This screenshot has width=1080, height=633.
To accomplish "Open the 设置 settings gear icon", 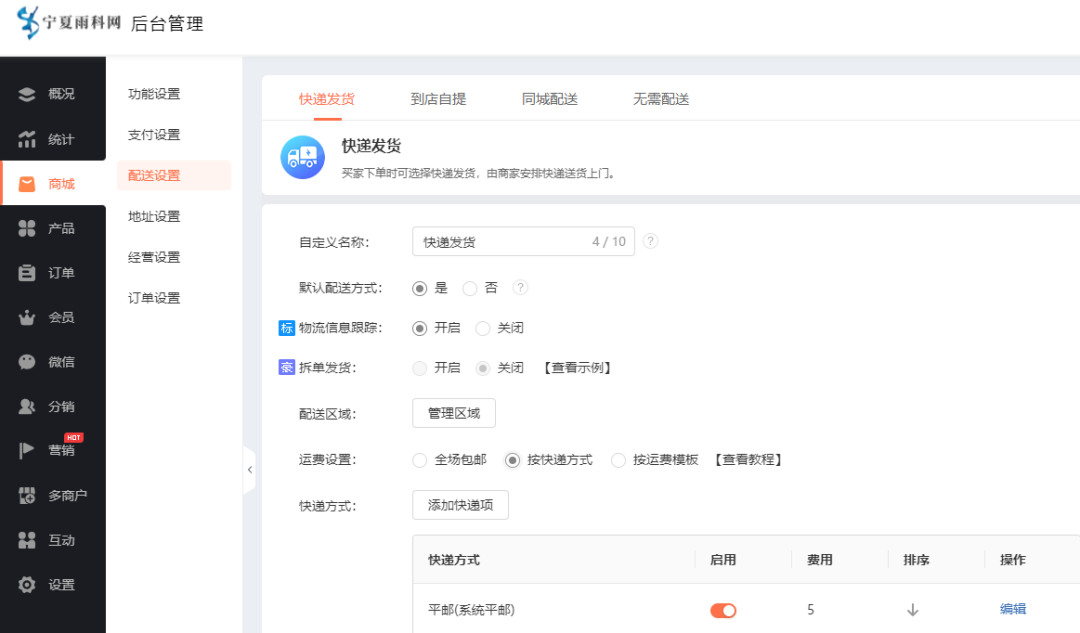I will click(27, 585).
